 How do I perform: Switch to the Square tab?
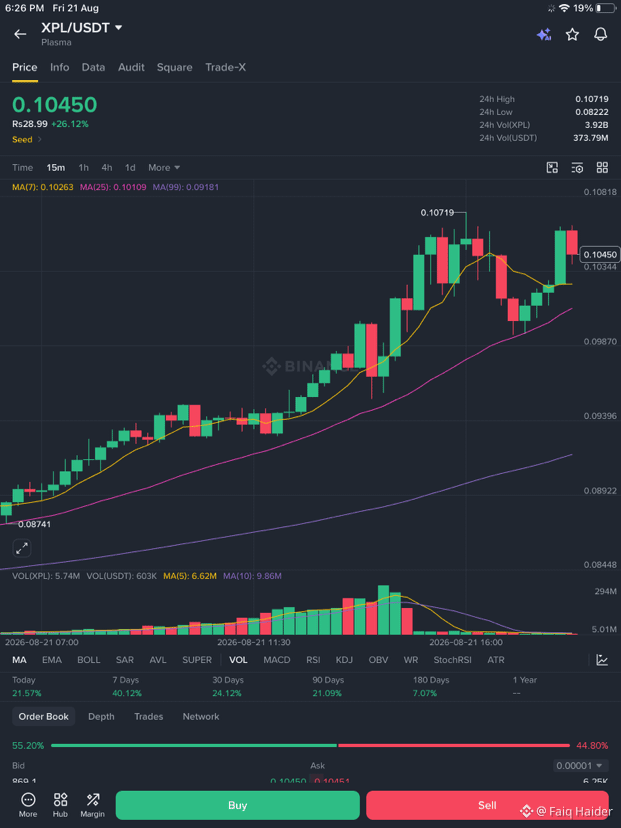coord(174,67)
